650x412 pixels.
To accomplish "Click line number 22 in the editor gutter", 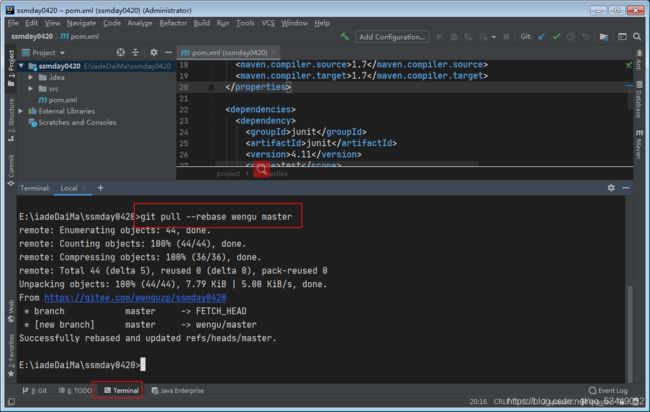I will coord(184,109).
